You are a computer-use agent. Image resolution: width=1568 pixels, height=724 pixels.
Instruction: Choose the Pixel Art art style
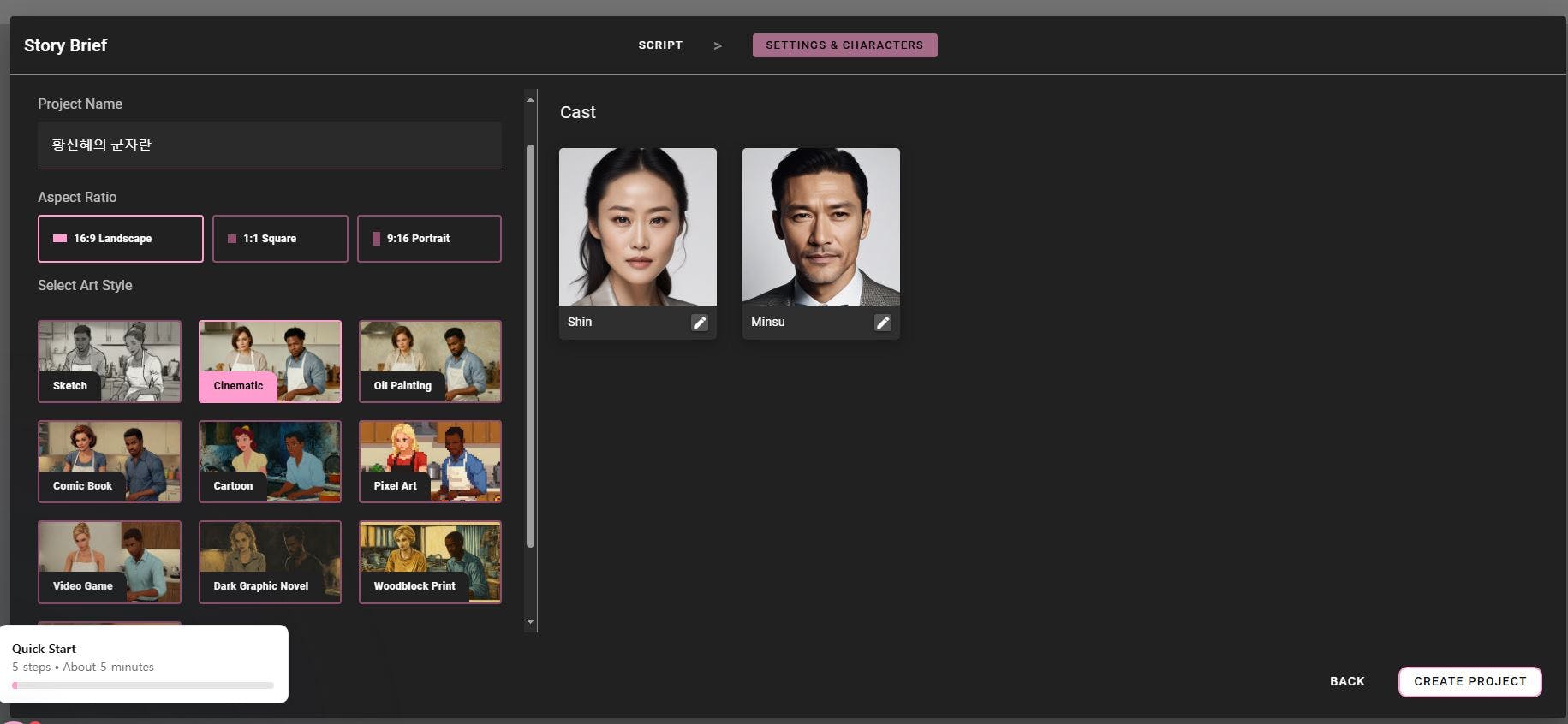point(430,461)
